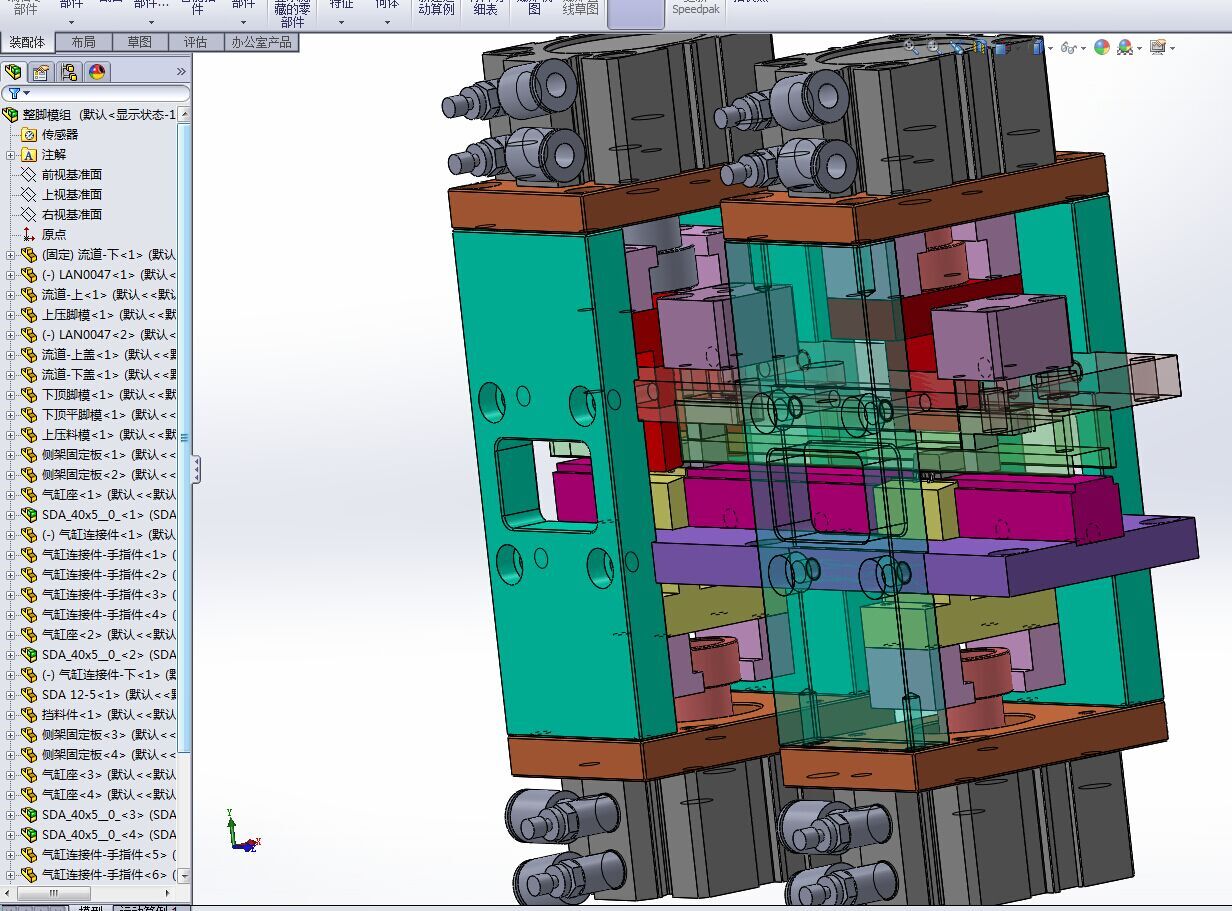The height and width of the screenshot is (911, 1232).
Task: Open Hide/Show Items glasses menu
Action: 1068,47
